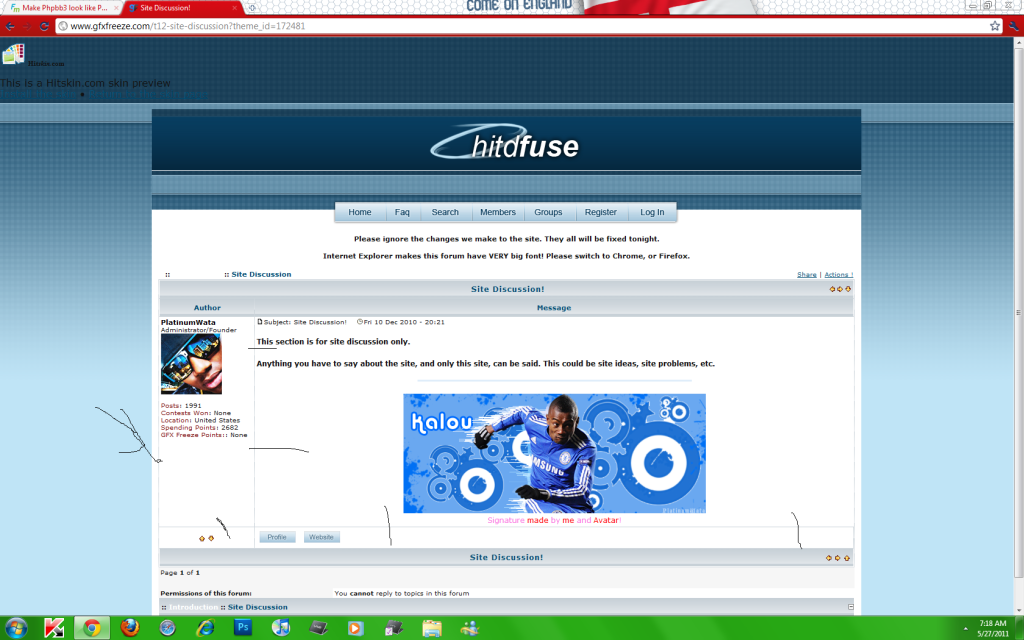Open the Groups page
Image resolution: width=1024 pixels, height=640 pixels.
[x=549, y=212]
